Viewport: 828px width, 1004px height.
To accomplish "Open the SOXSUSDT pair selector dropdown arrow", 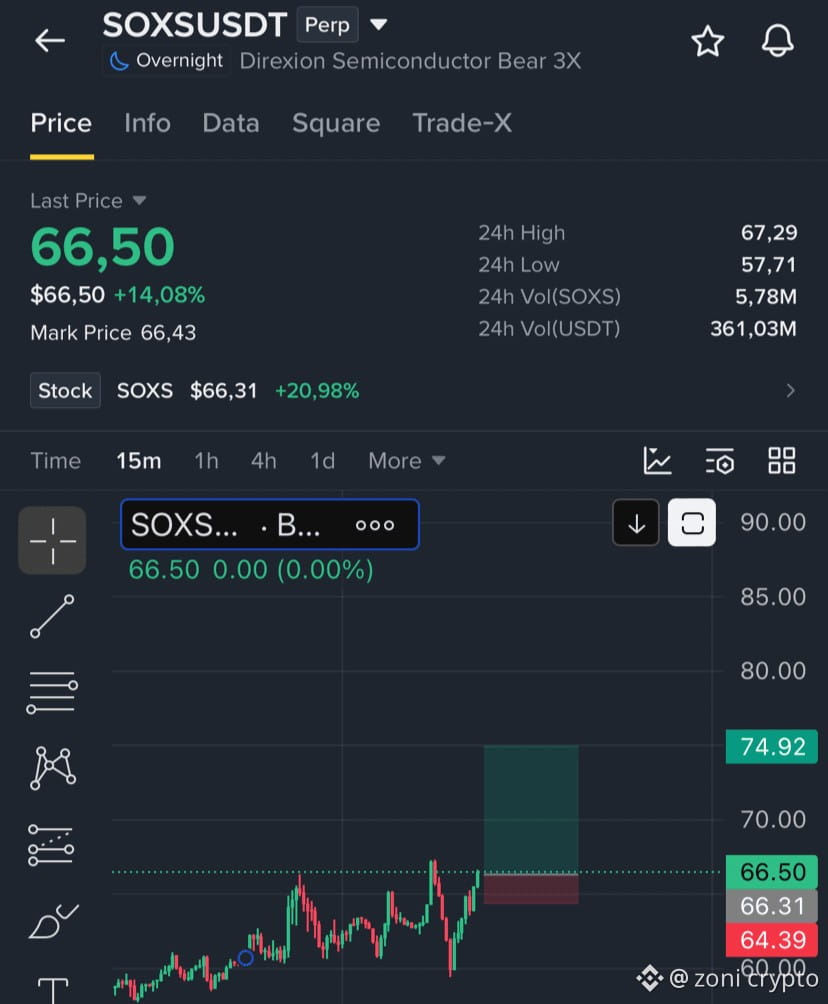I will point(378,24).
